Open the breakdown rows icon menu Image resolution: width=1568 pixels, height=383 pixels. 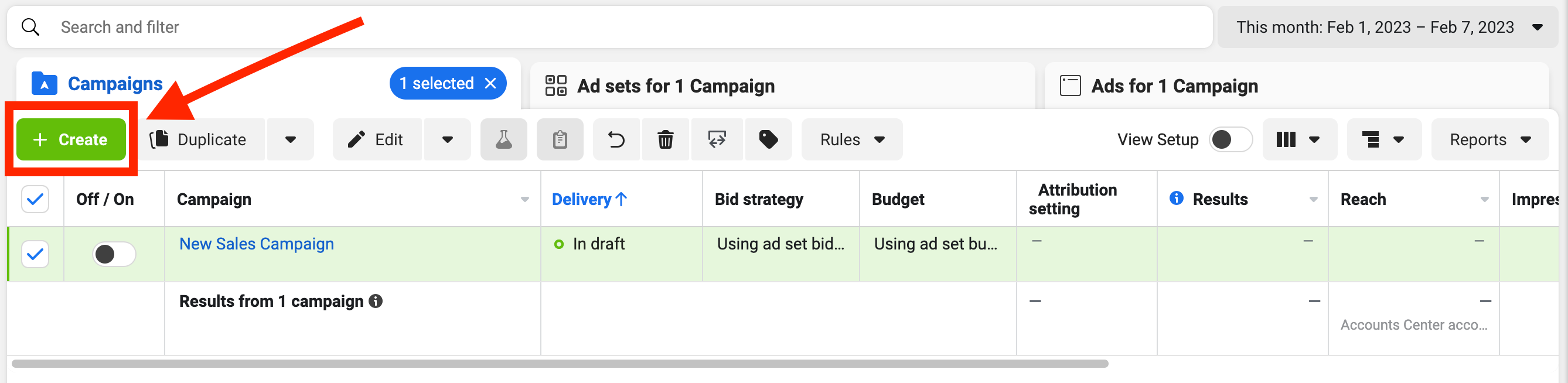1383,140
